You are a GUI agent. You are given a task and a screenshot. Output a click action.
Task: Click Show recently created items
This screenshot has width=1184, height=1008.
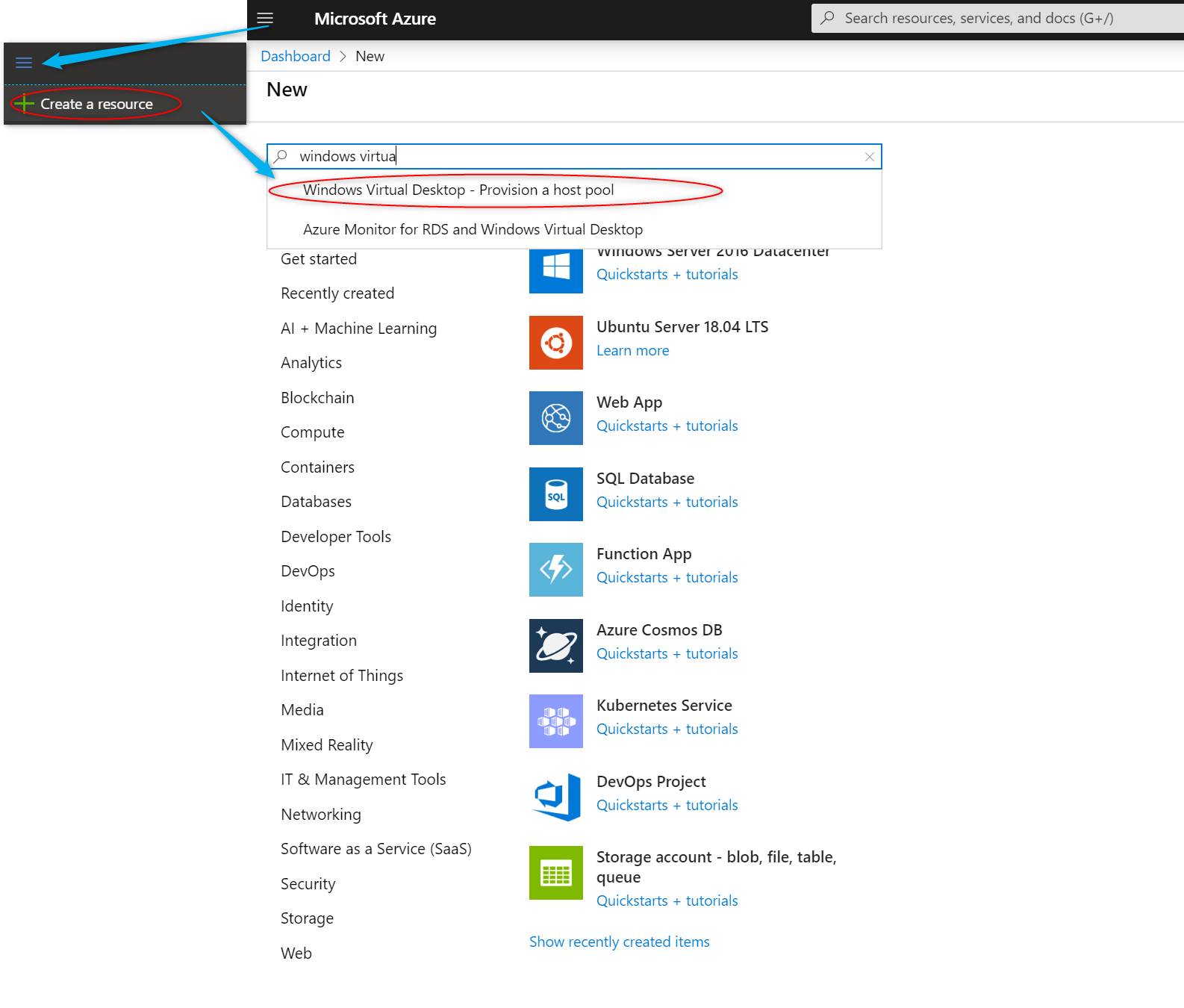click(x=620, y=942)
